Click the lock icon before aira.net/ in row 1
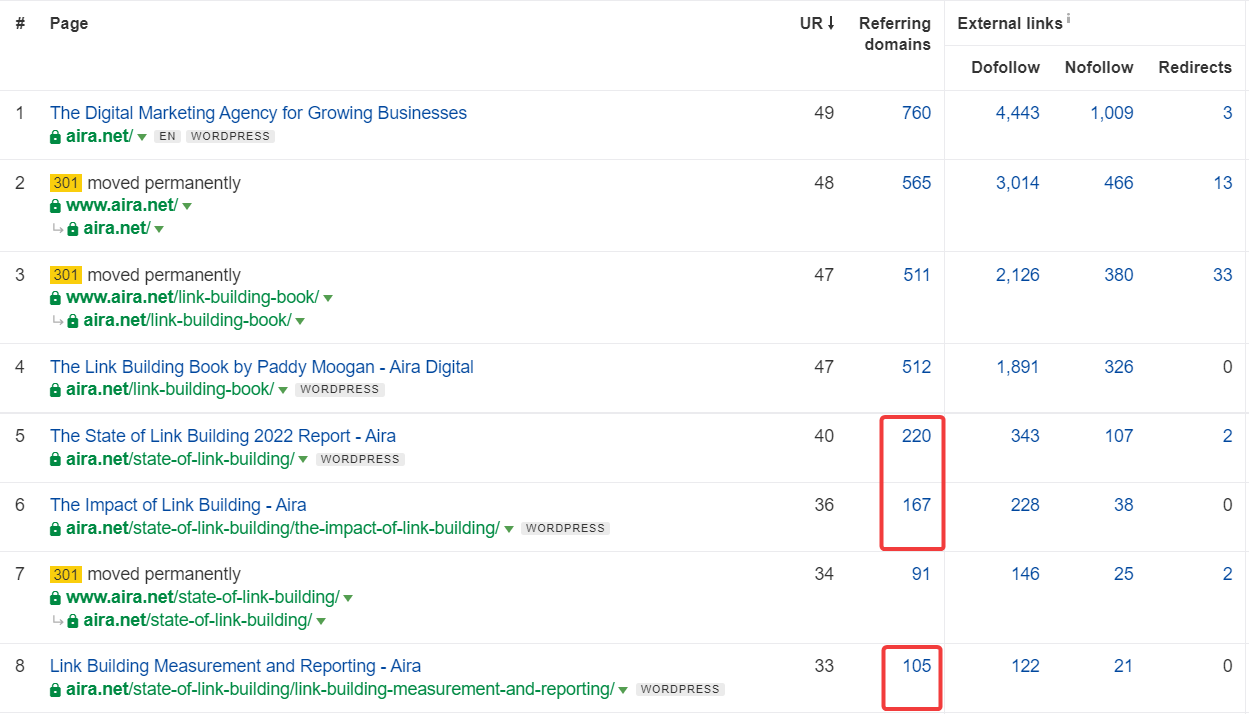Viewport: 1249px width, 714px height. (x=56, y=137)
